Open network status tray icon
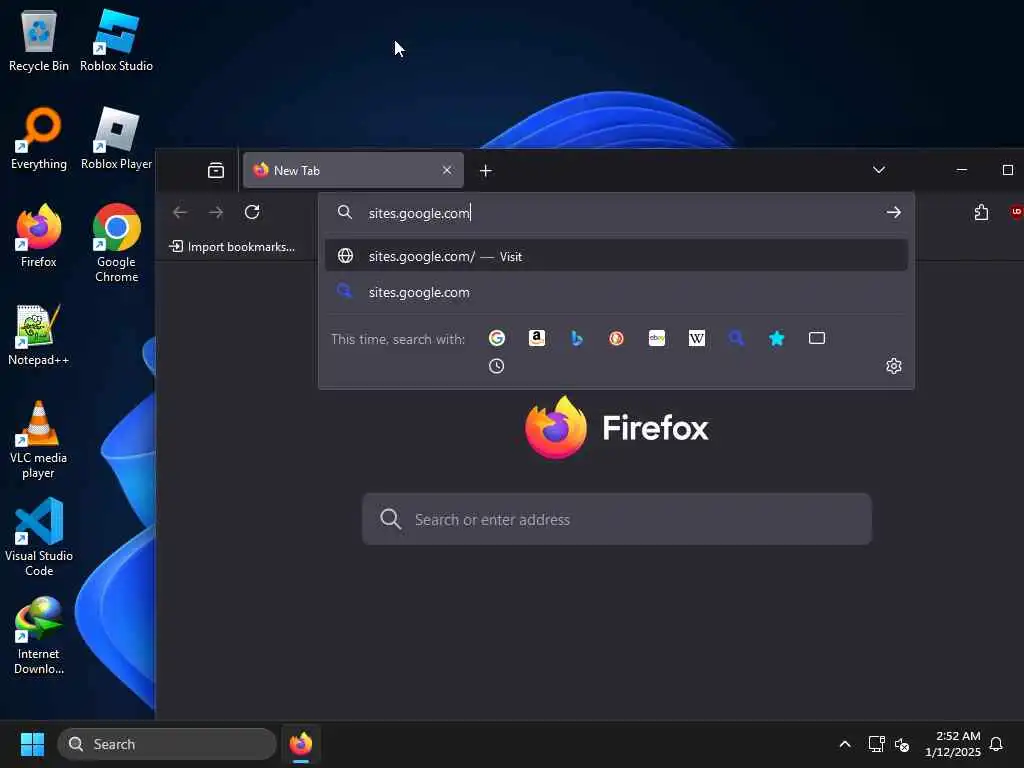The width and height of the screenshot is (1024, 768). click(x=876, y=744)
